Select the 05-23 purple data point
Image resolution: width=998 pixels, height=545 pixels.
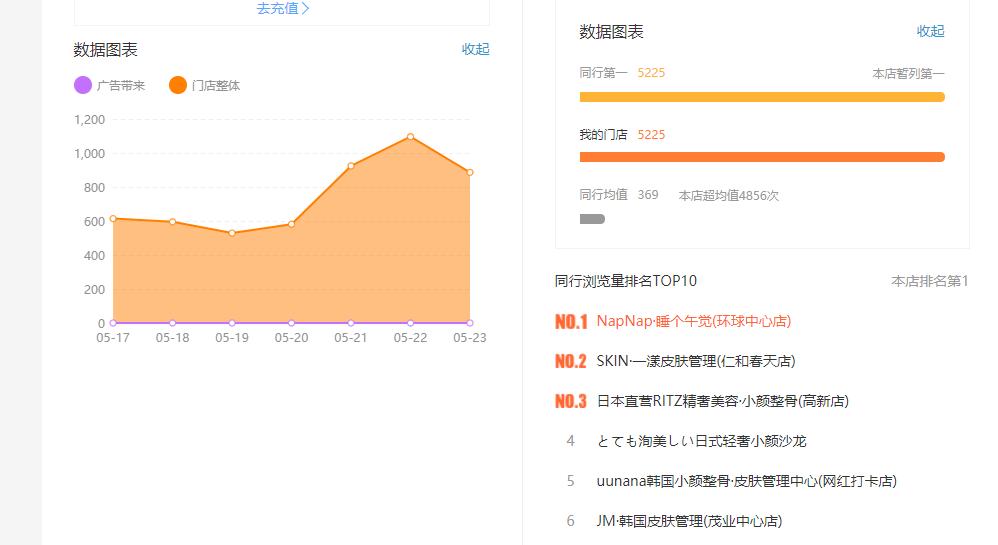pos(470,323)
